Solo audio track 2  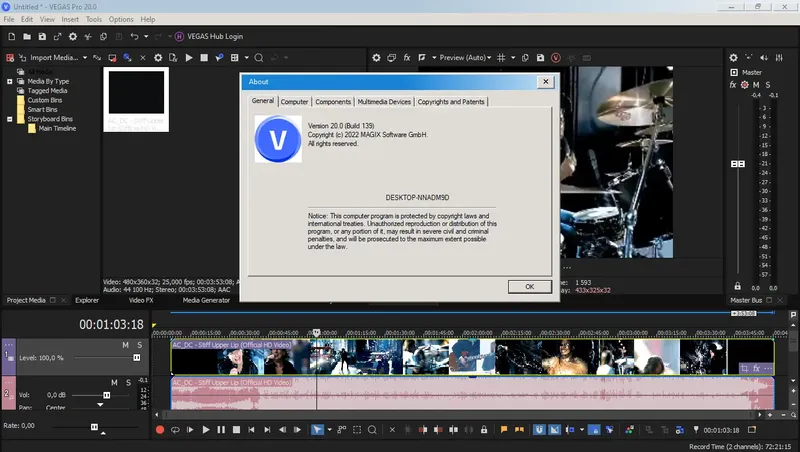point(129,383)
